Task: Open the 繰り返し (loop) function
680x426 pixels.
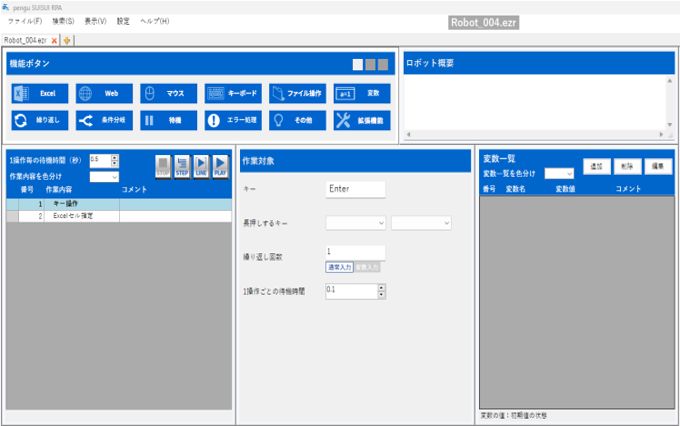Action: click(40, 120)
